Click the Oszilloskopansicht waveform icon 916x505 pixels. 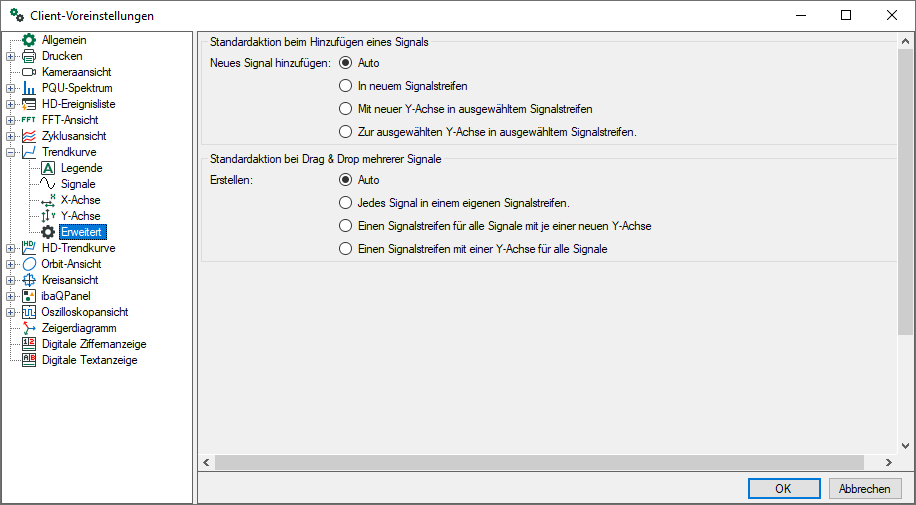29,312
